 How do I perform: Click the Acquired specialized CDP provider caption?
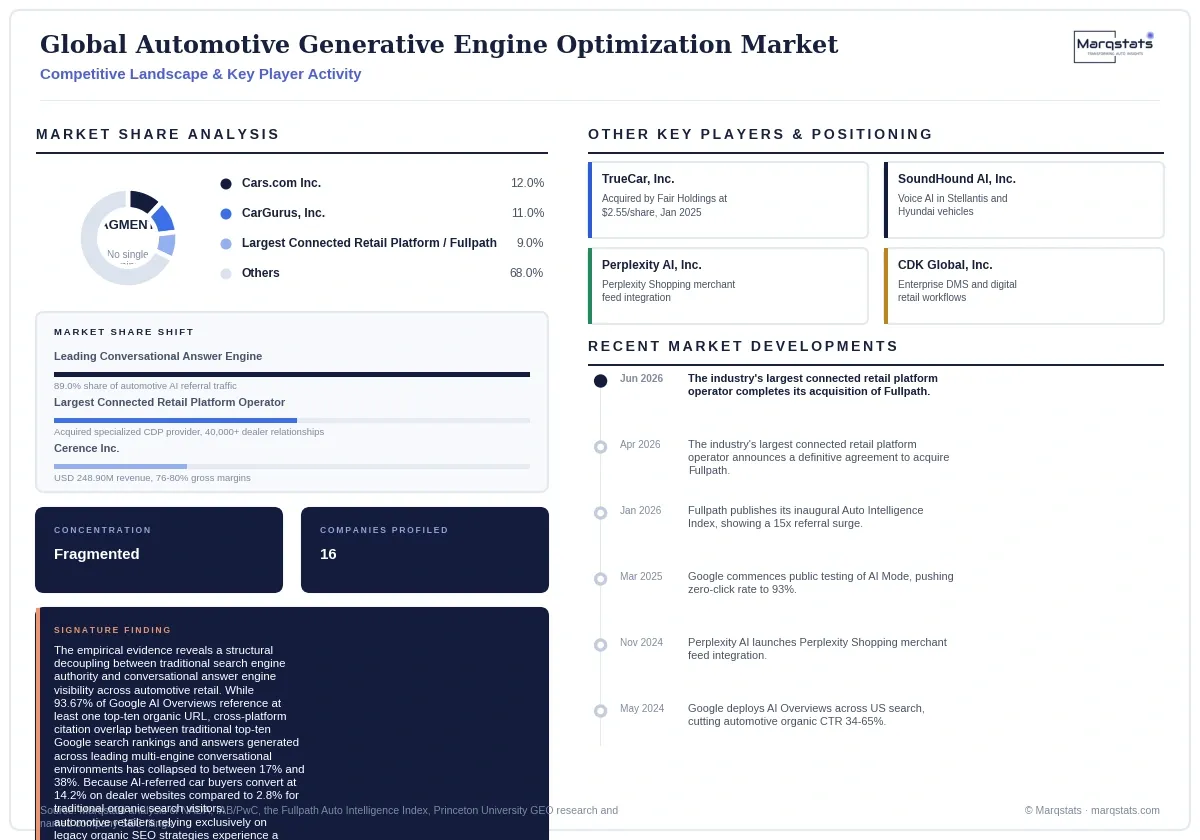click(189, 432)
